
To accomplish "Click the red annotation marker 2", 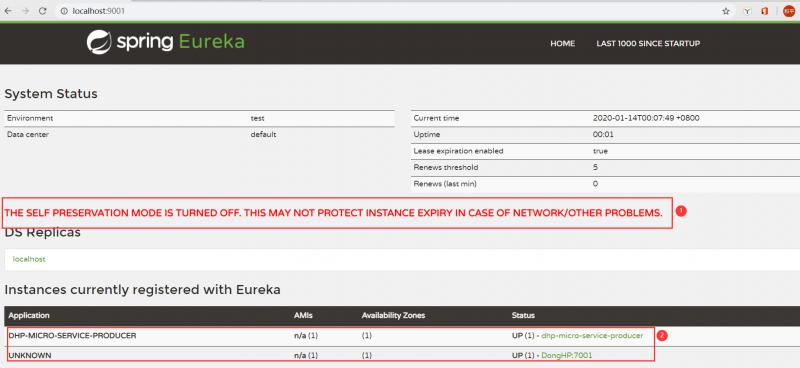I will [x=662, y=336].
